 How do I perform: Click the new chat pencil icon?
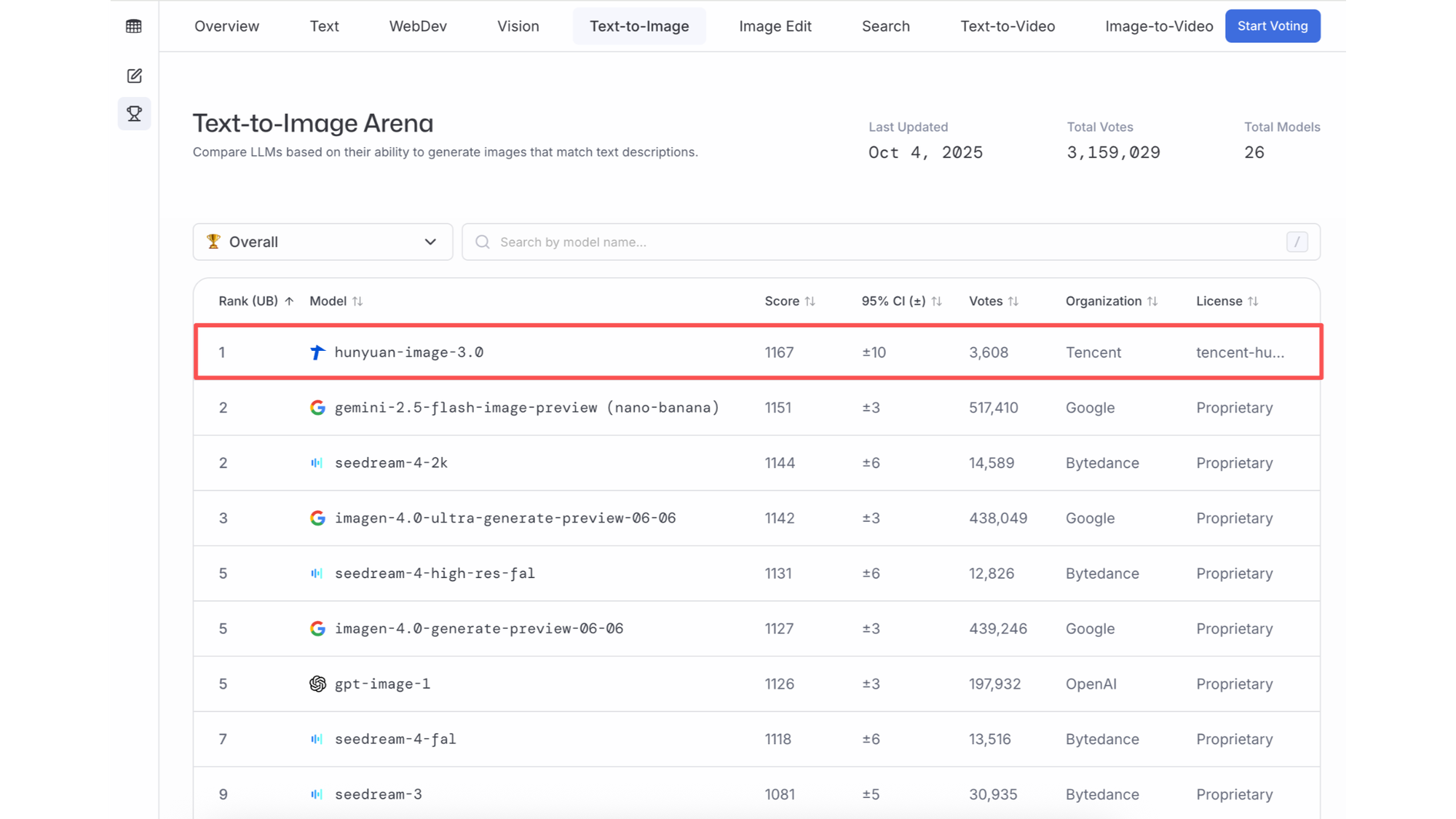134,76
